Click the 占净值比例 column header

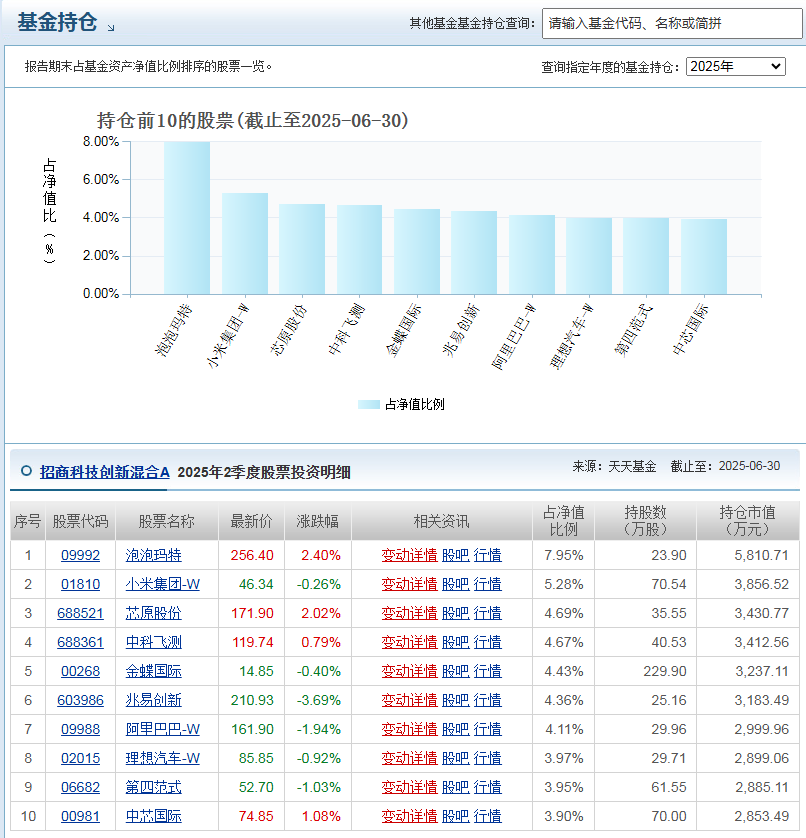point(563,521)
